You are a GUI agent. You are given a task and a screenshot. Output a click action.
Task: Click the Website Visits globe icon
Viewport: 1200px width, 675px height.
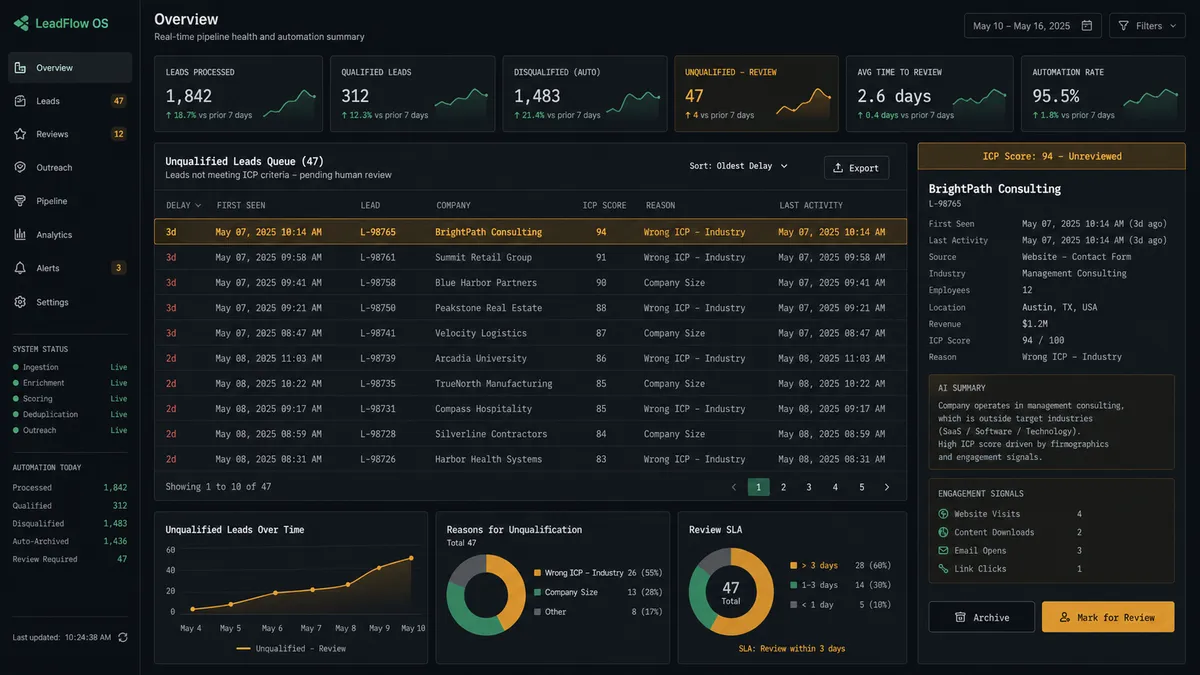point(943,514)
